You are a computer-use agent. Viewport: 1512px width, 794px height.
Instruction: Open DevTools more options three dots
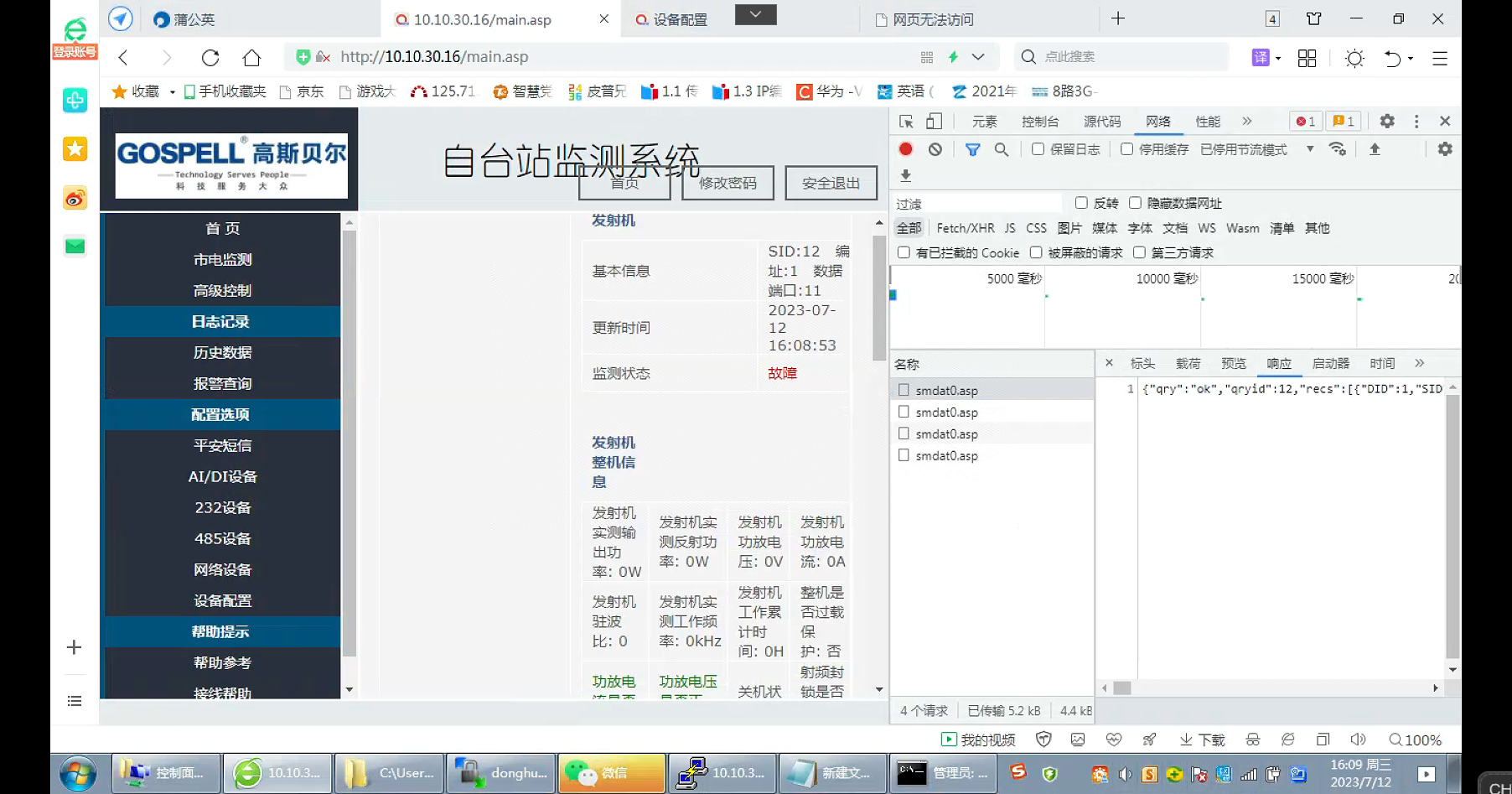click(1416, 122)
